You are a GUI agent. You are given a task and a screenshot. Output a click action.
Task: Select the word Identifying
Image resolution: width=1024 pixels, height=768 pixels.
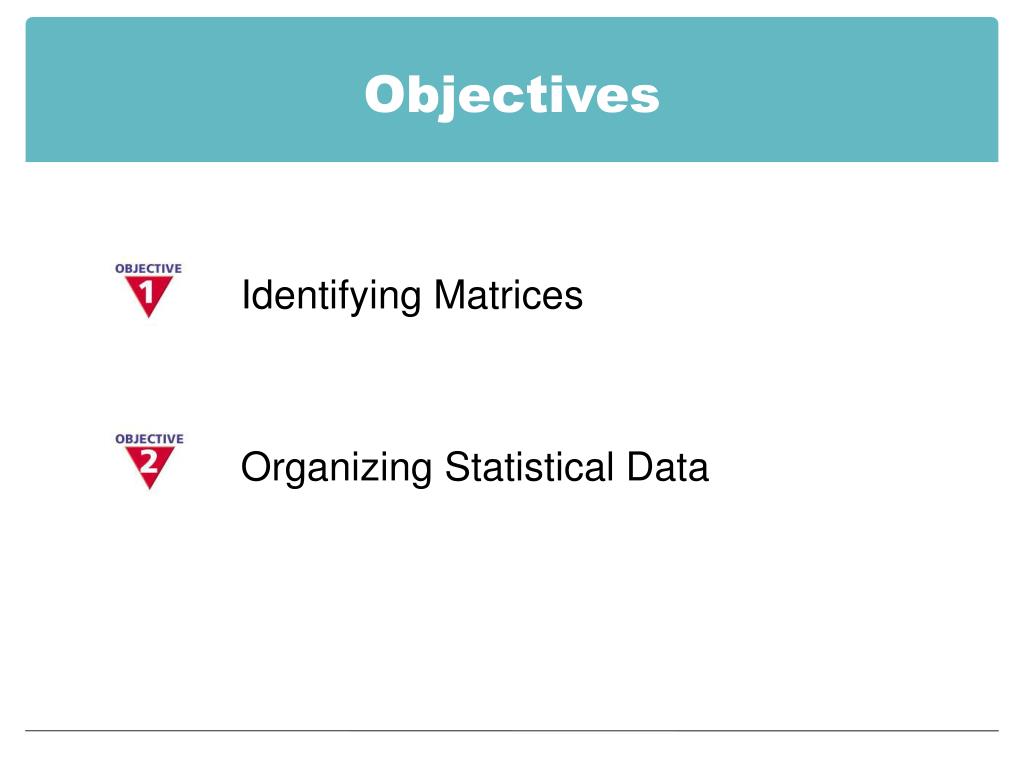(x=331, y=296)
